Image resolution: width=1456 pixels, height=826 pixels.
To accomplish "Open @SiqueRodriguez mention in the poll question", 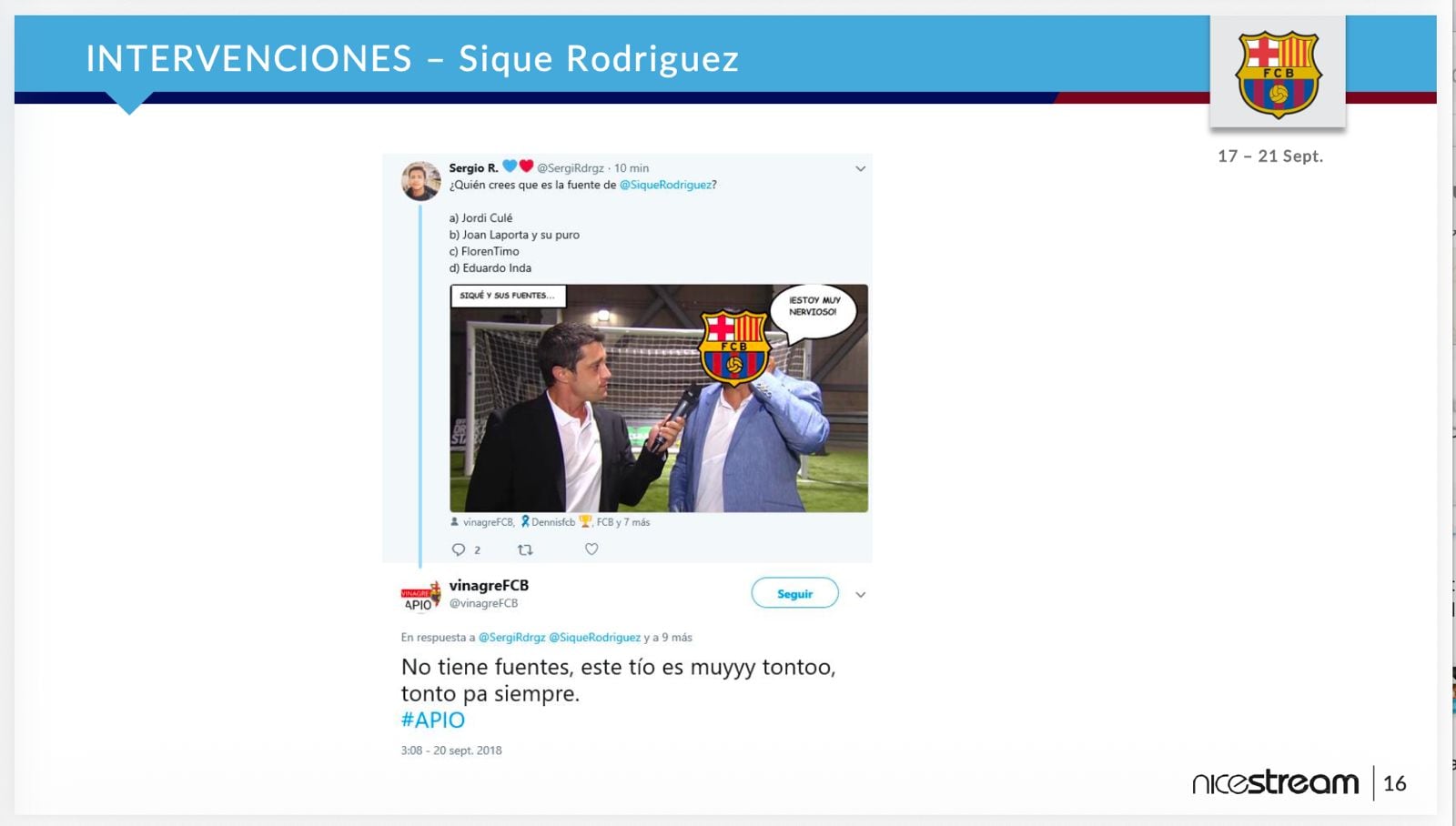I will pyautogui.click(x=665, y=185).
